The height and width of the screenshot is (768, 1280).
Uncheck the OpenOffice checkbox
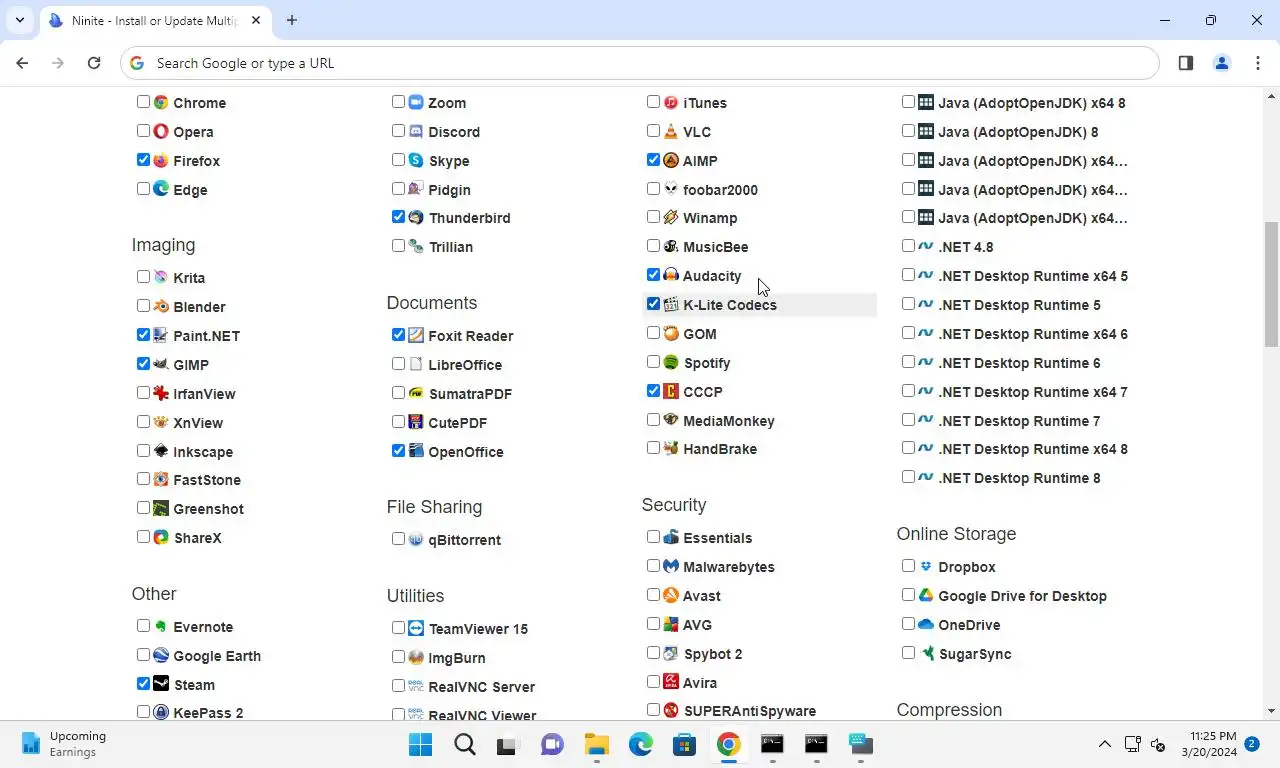tap(398, 451)
